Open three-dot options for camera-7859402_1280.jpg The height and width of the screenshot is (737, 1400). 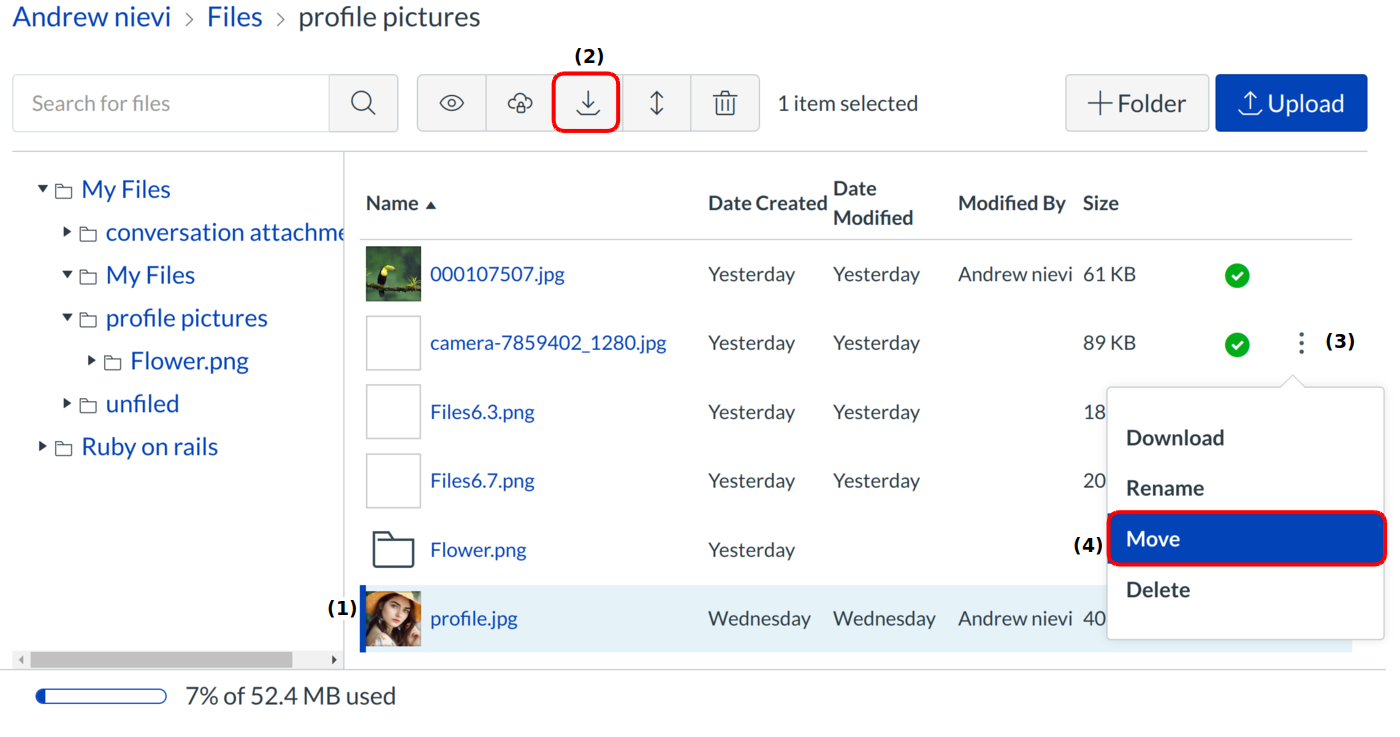1300,343
